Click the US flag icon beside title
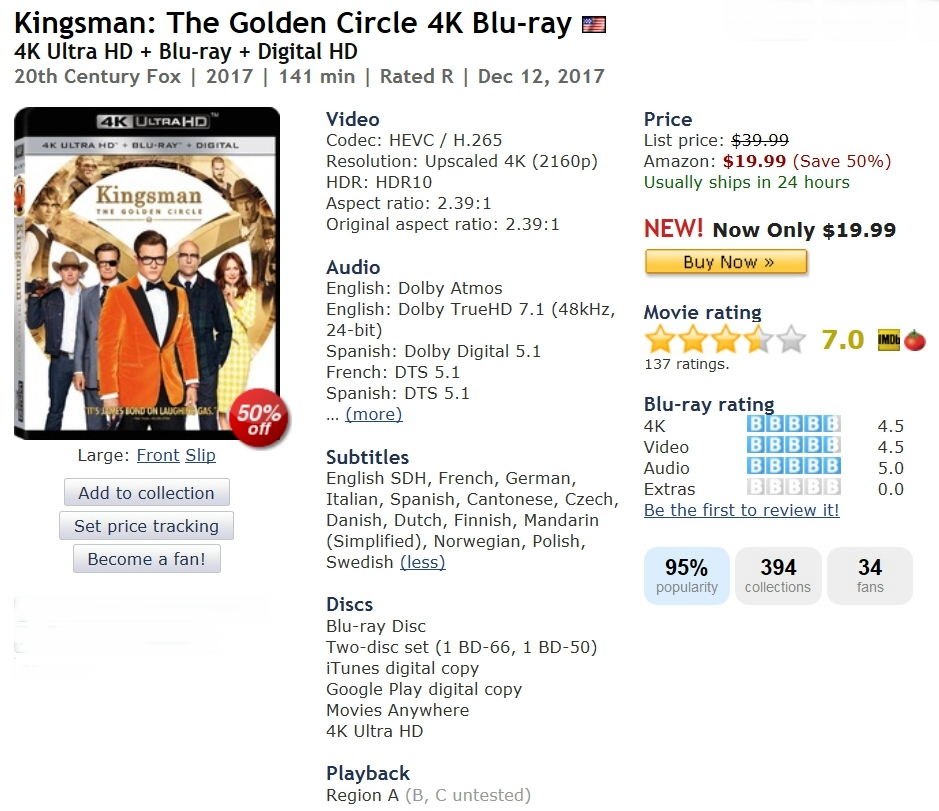939x811 pixels. point(594,24)
